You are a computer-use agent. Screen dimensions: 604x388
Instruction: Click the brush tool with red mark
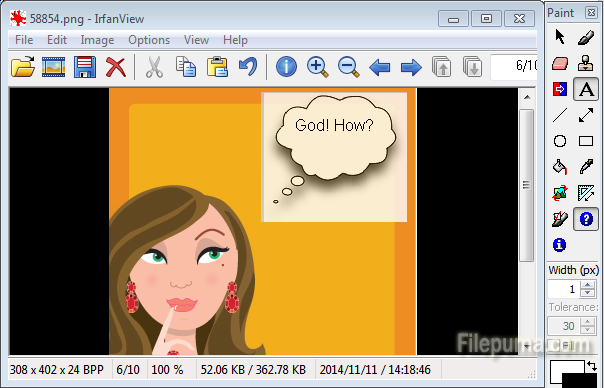tap(560, 219)
